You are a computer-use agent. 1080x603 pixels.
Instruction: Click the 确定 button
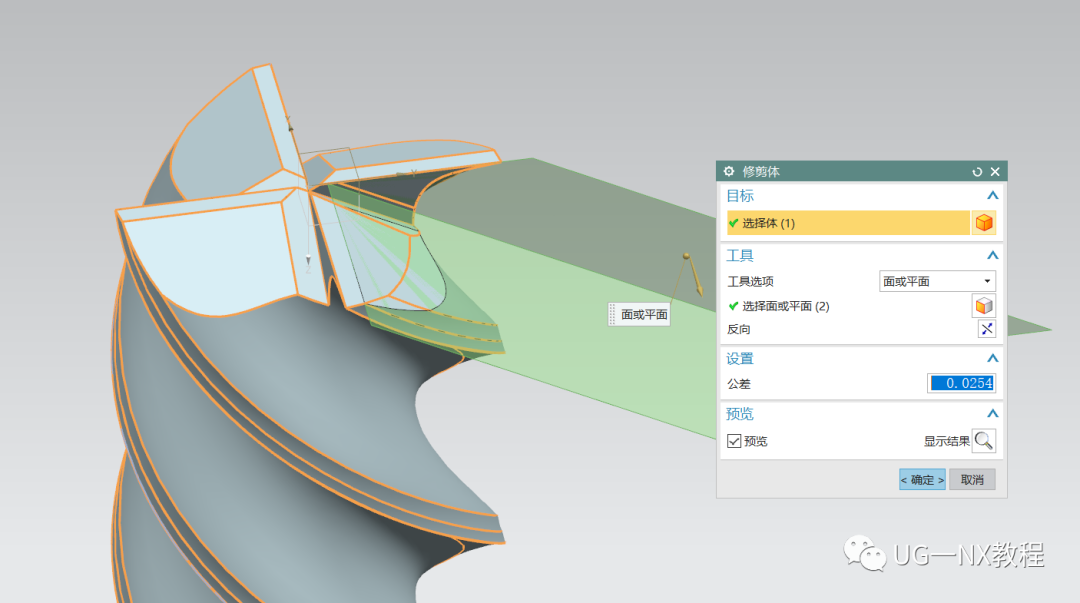tap(922, 480)
